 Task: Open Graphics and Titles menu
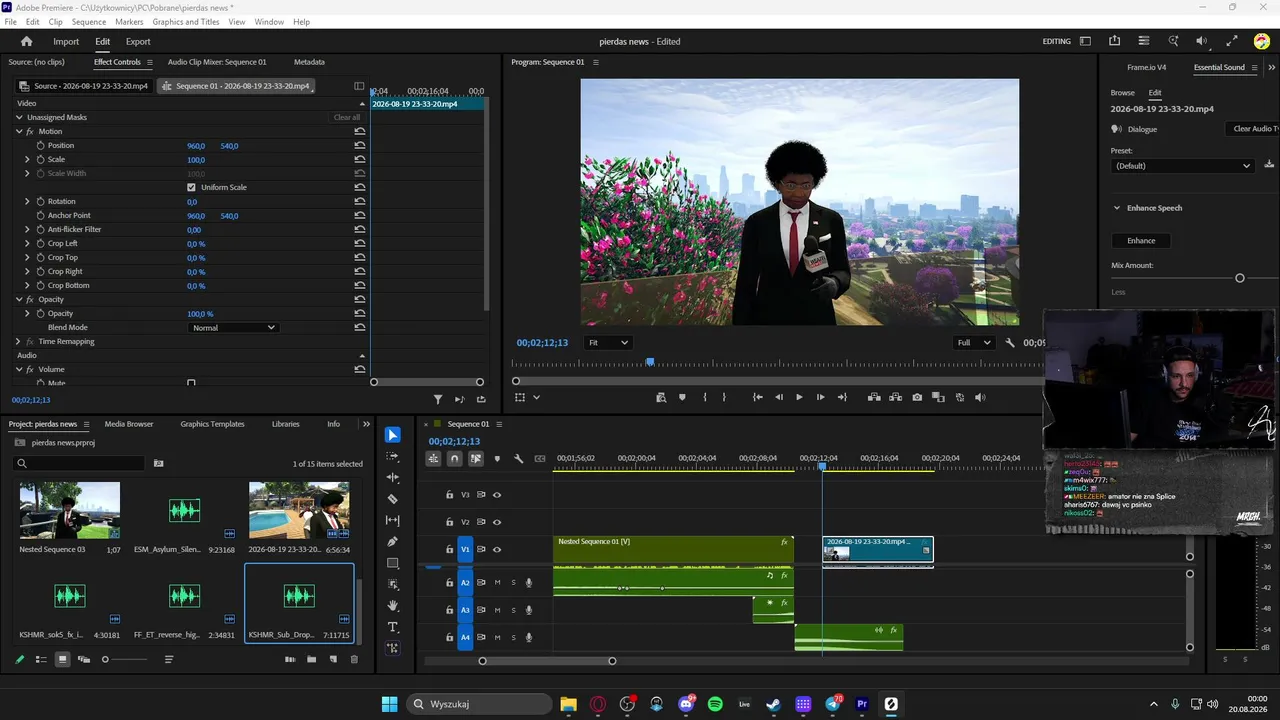pos(186,22)
